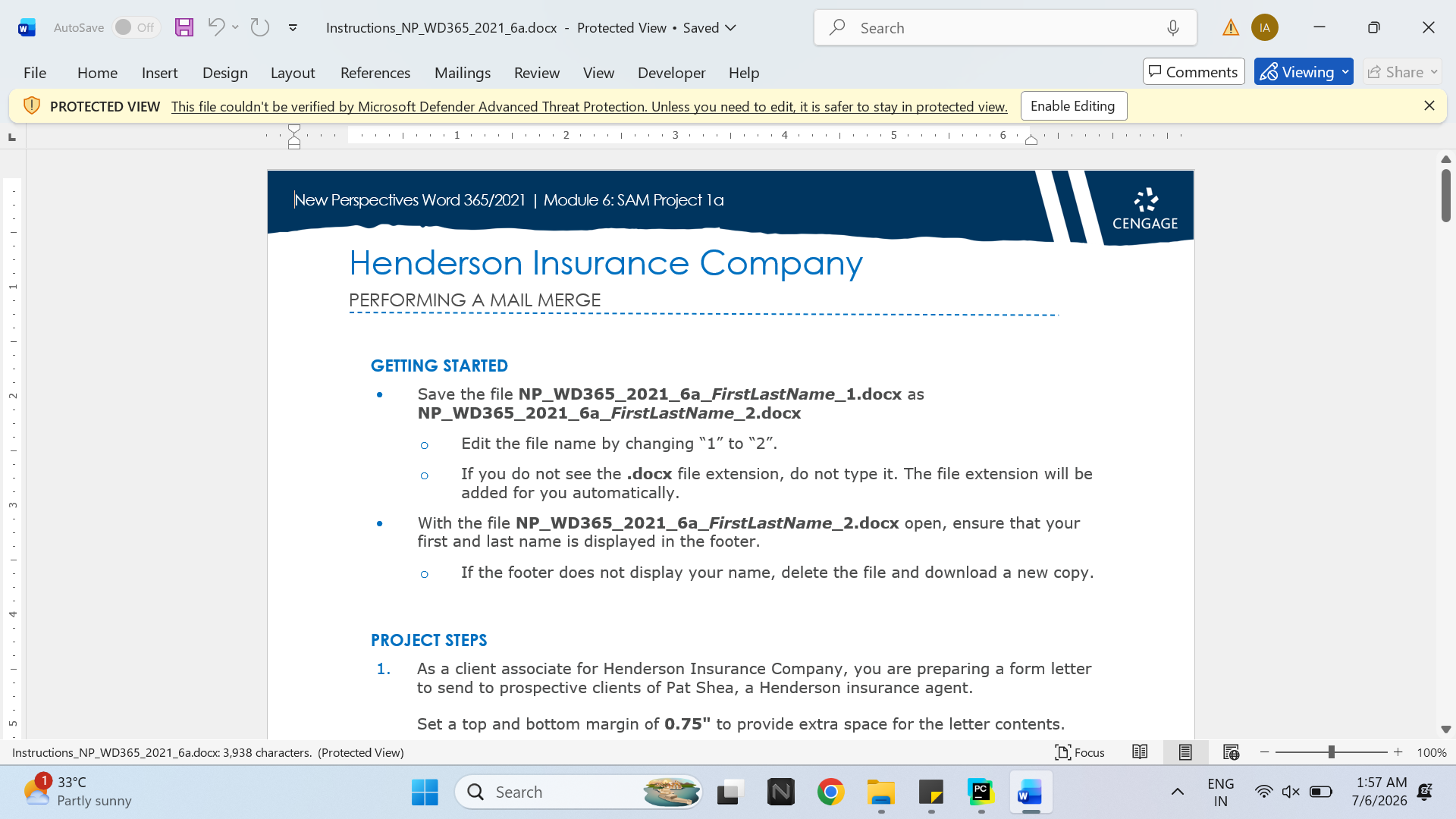Image resolution: width=1456 pixels, height=819 pixels.
Task: Open the Task View icon on taskbar
Action: click(730, 792)
